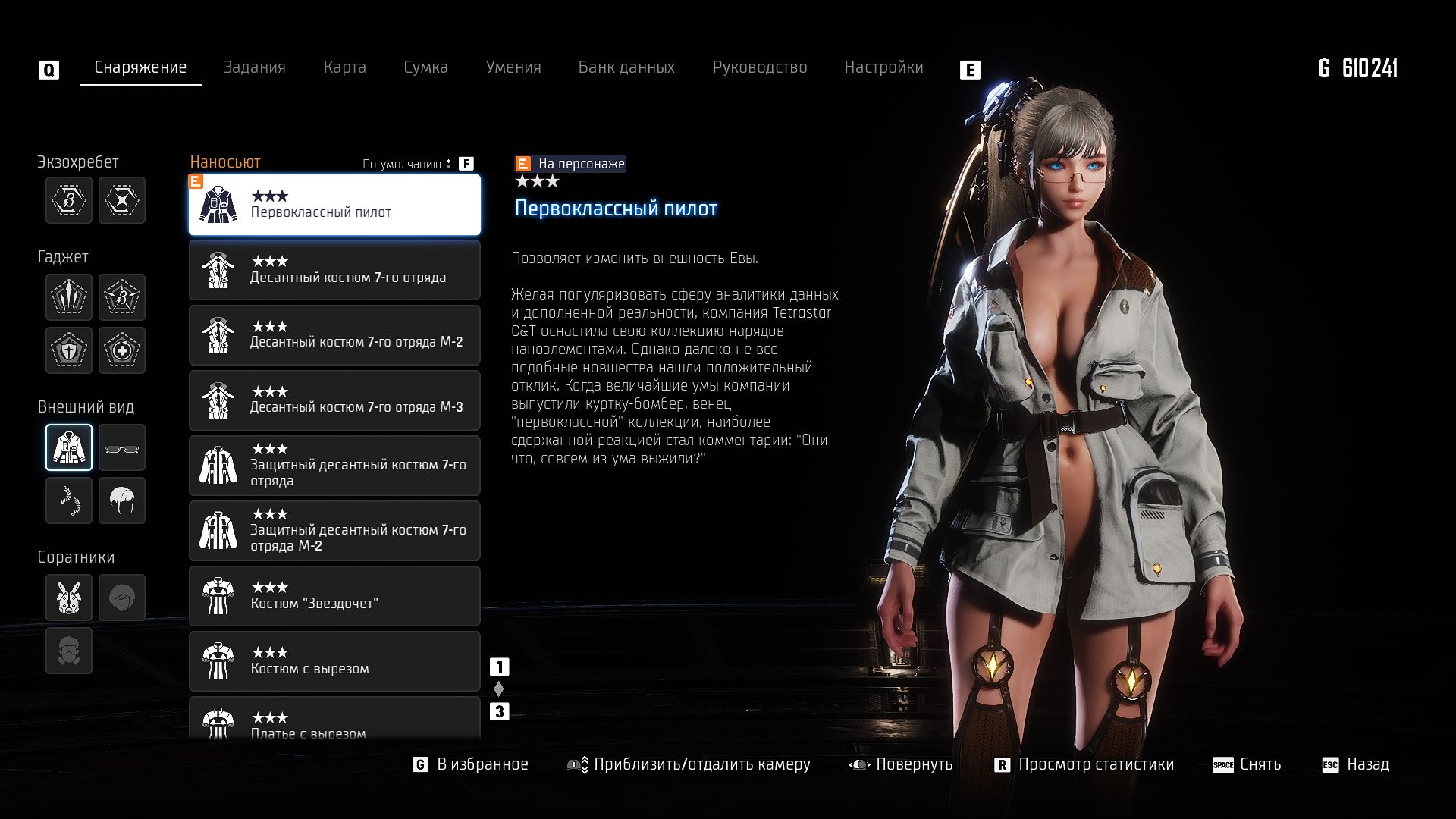Open the Сумка tab
This screenshot has height=819, width=1456.
click(x=425, y=67)
